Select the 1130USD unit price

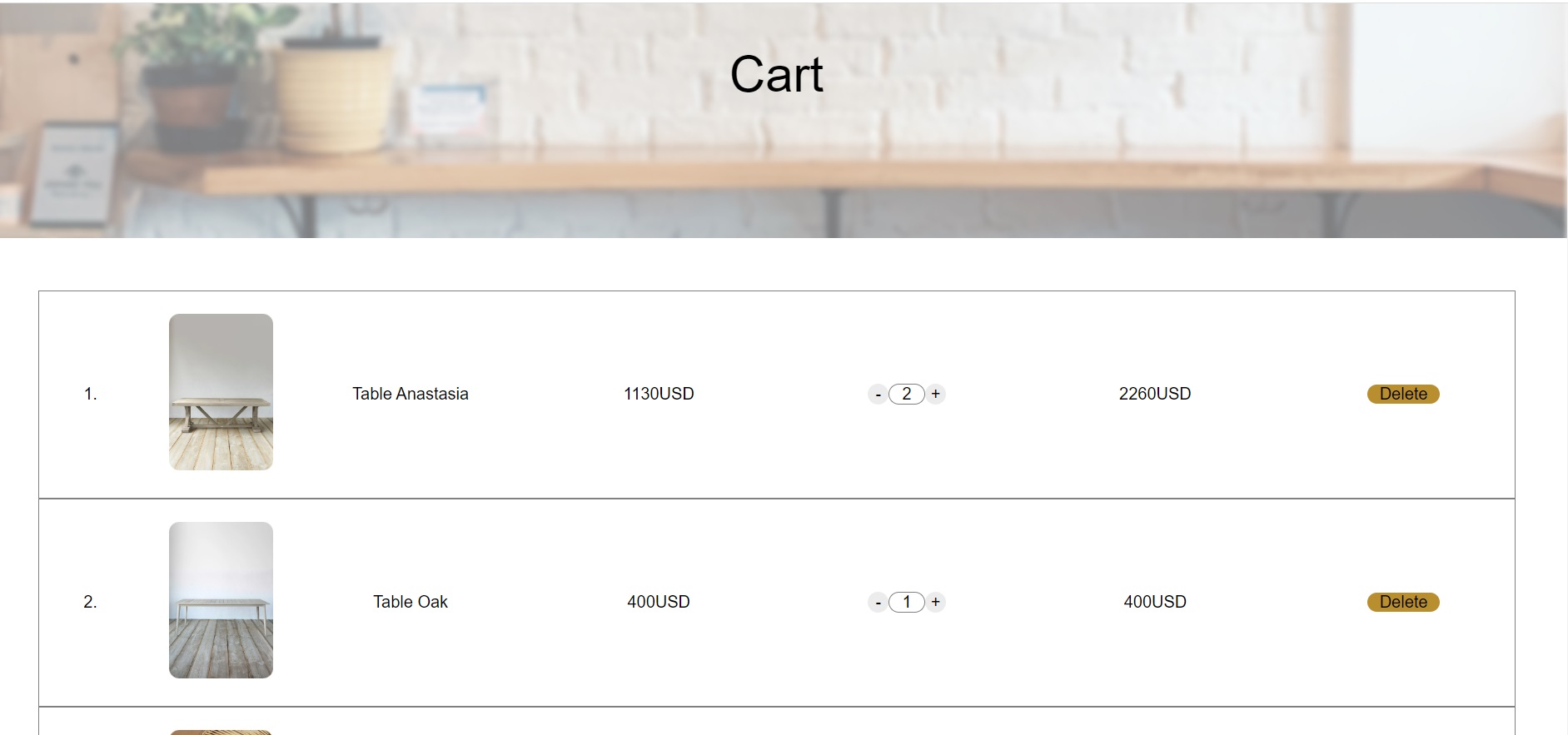pos(659,394)
